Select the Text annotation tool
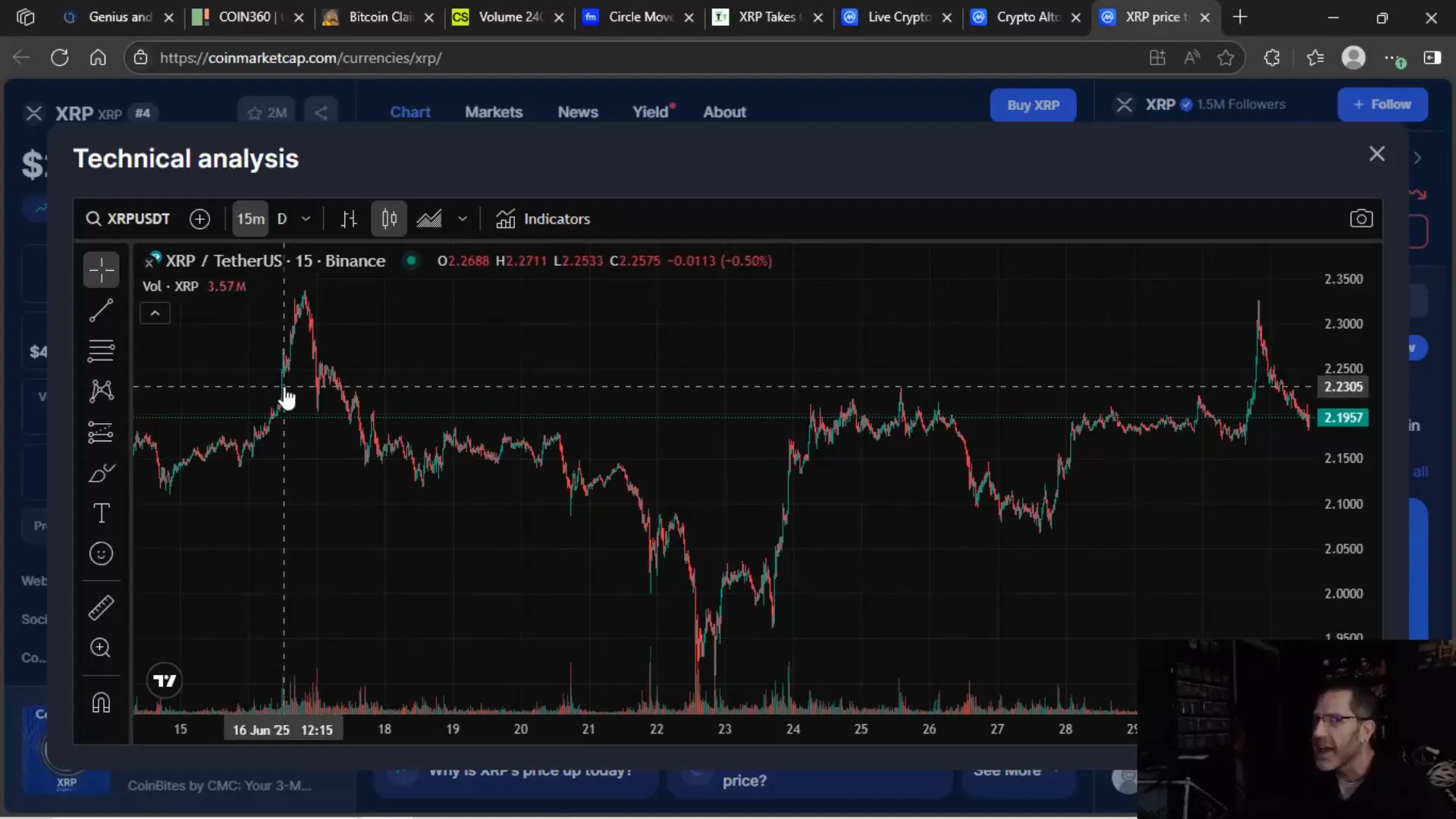 coord(101,513)
